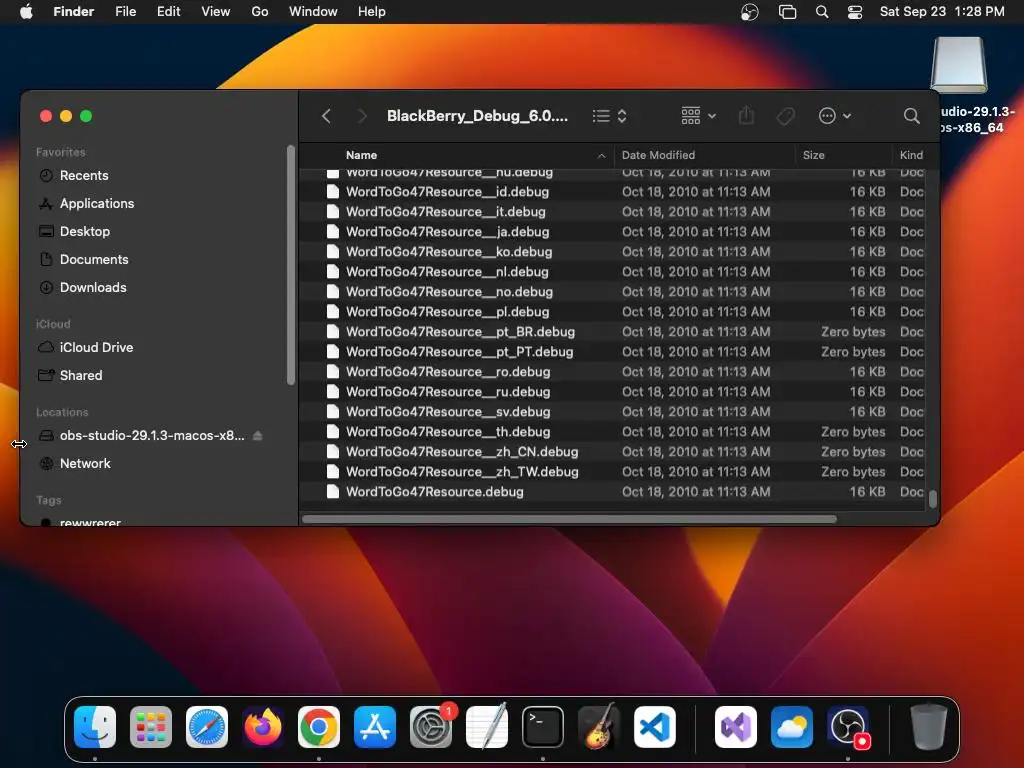Image resolution: width=1024 pixels, height=768 pixels.
Task: Open the Go menu
Action: [260, 12]
